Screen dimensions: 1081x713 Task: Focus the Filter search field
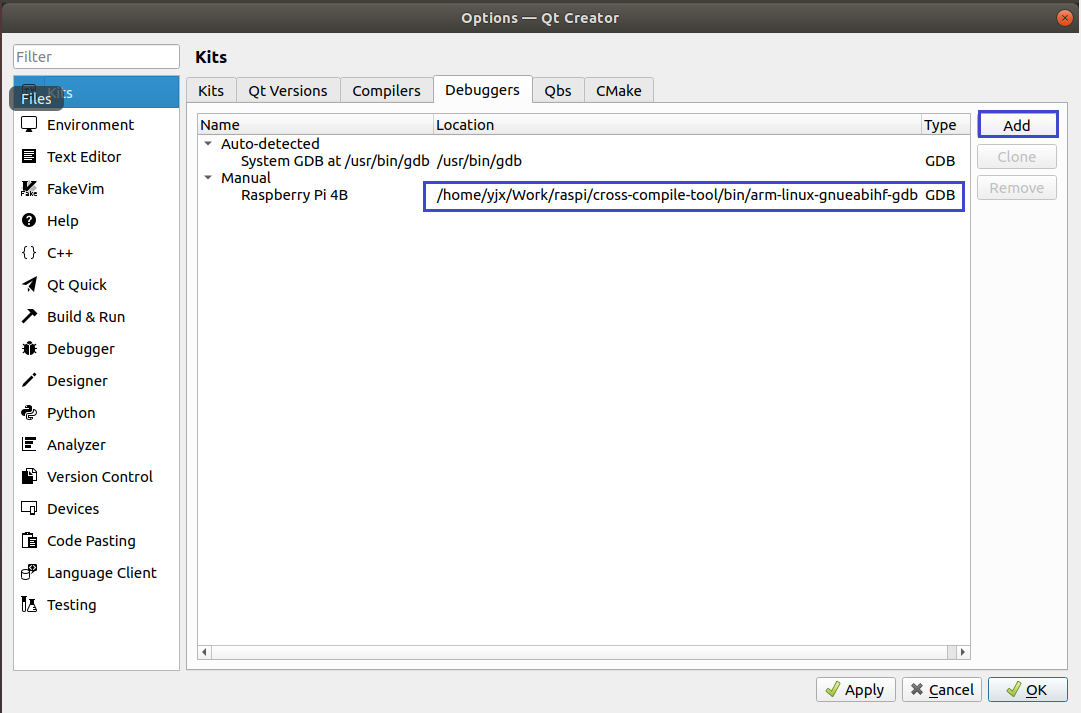(97, 57)
